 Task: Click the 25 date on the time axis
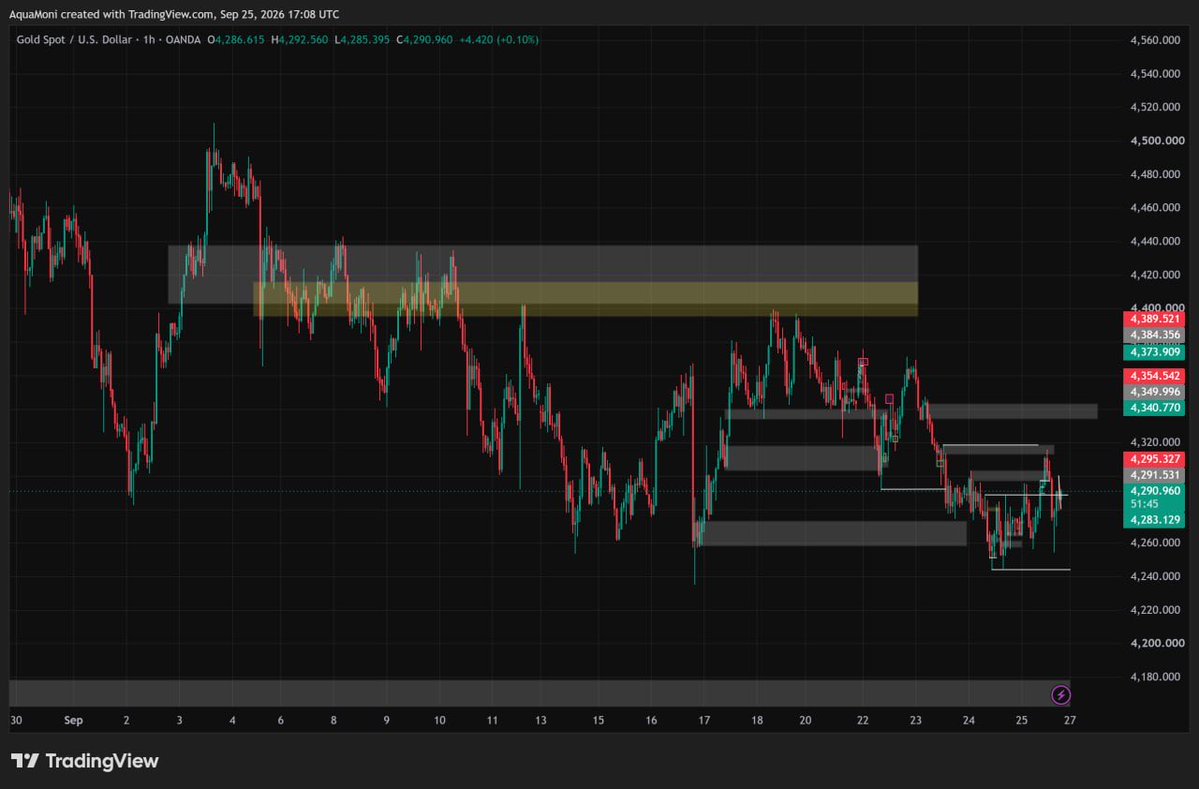pos(1022,720)
